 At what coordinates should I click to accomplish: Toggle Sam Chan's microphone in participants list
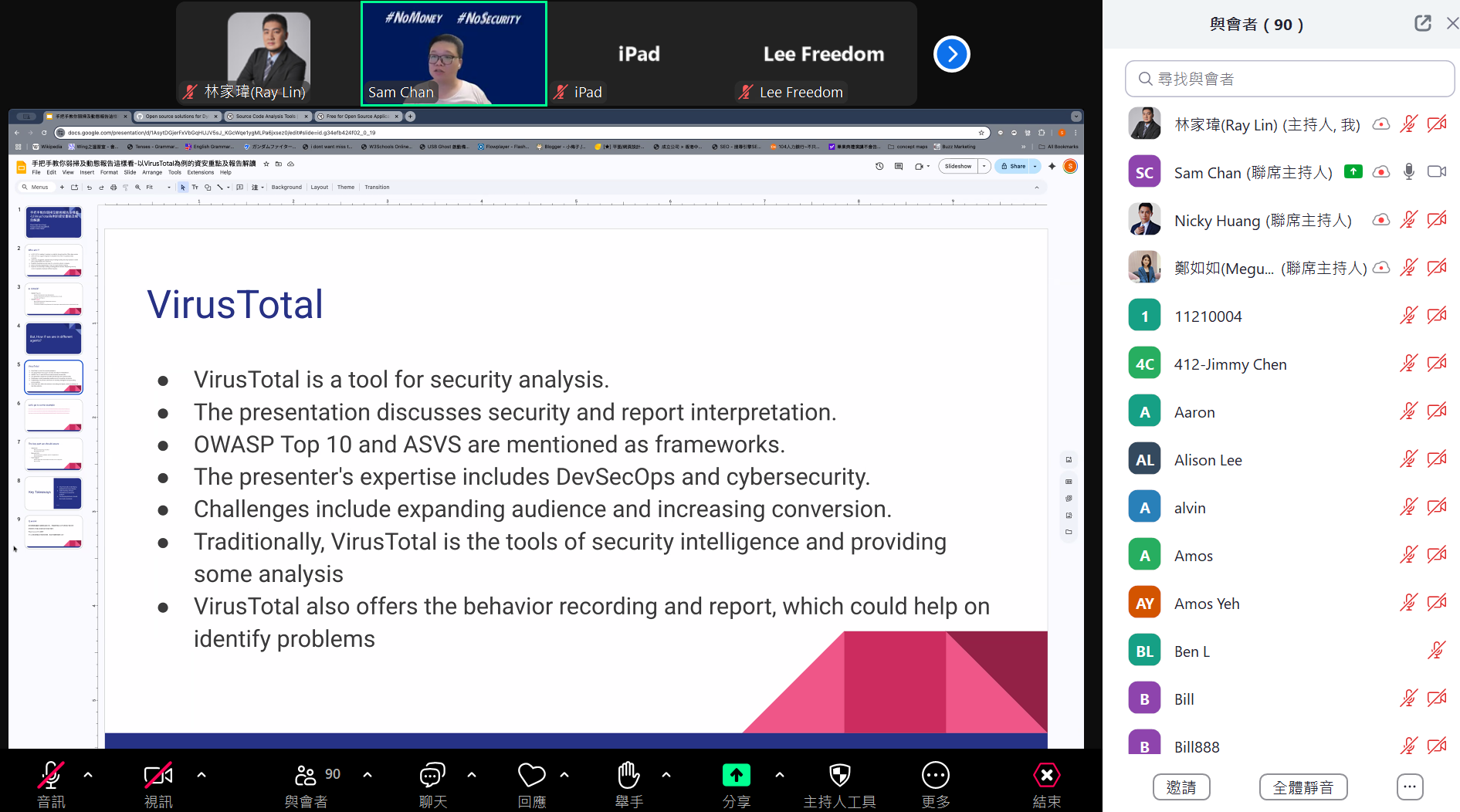click(1408, 172)
